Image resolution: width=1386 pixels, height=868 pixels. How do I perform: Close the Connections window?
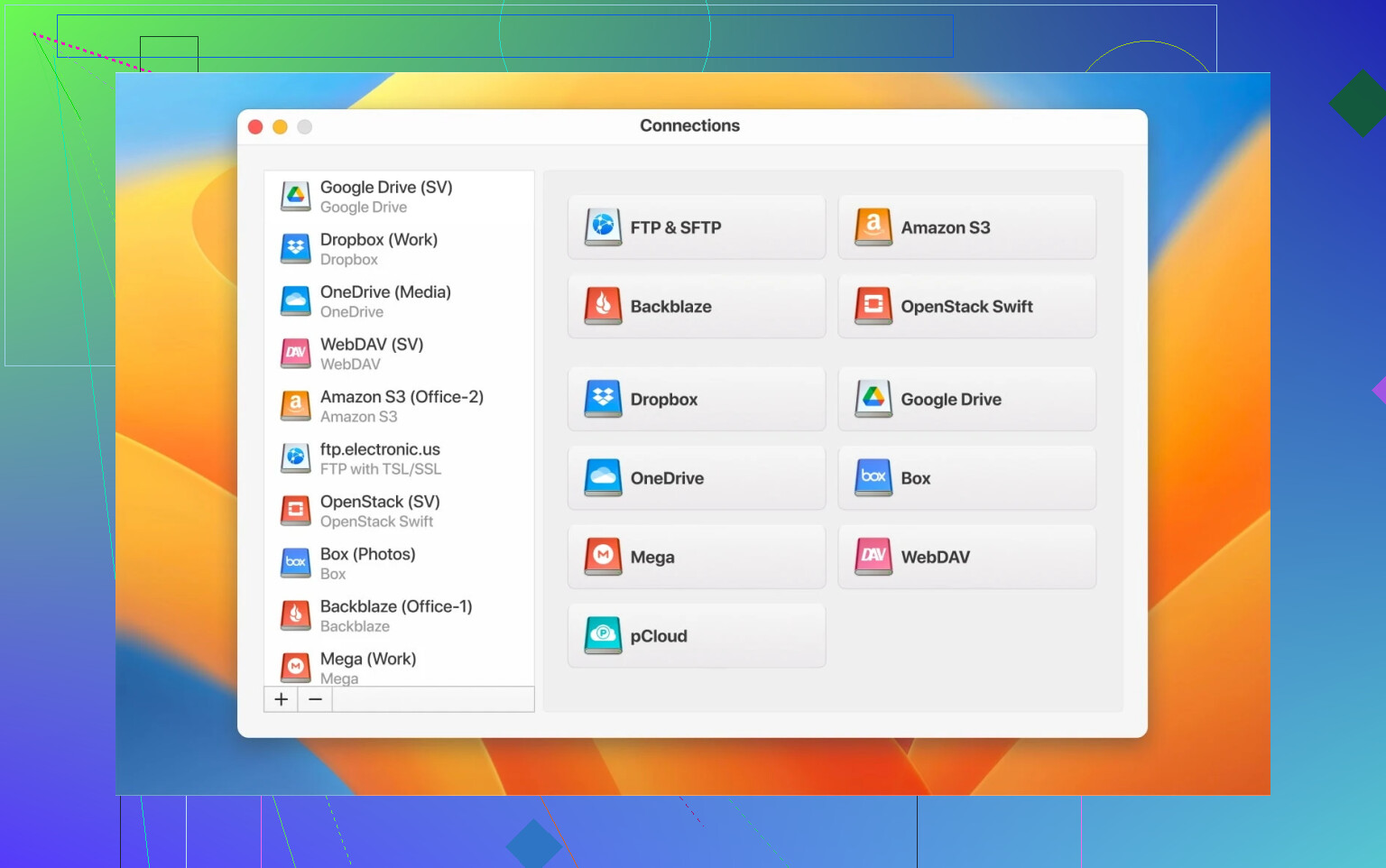click(x=255, y=127)
